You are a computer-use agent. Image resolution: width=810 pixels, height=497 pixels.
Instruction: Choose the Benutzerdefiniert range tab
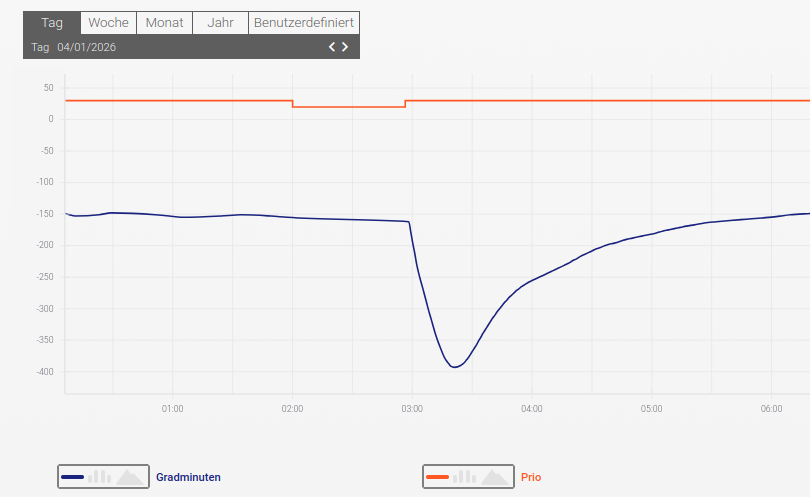point(303,23)
